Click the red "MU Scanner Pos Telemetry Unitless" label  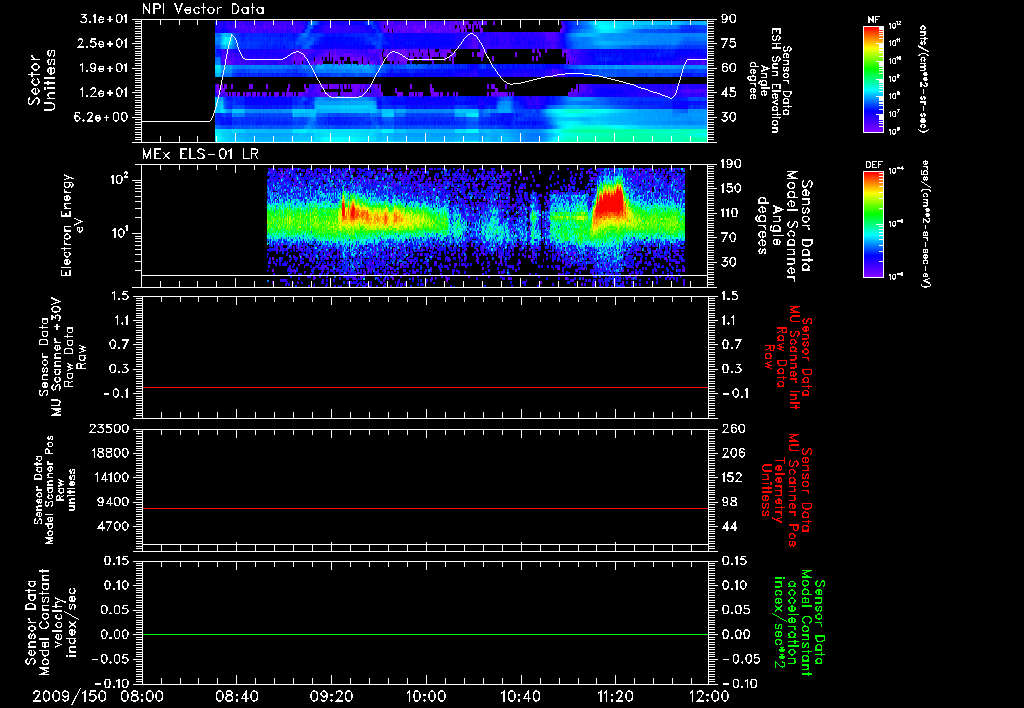click(x=786, y=490)
